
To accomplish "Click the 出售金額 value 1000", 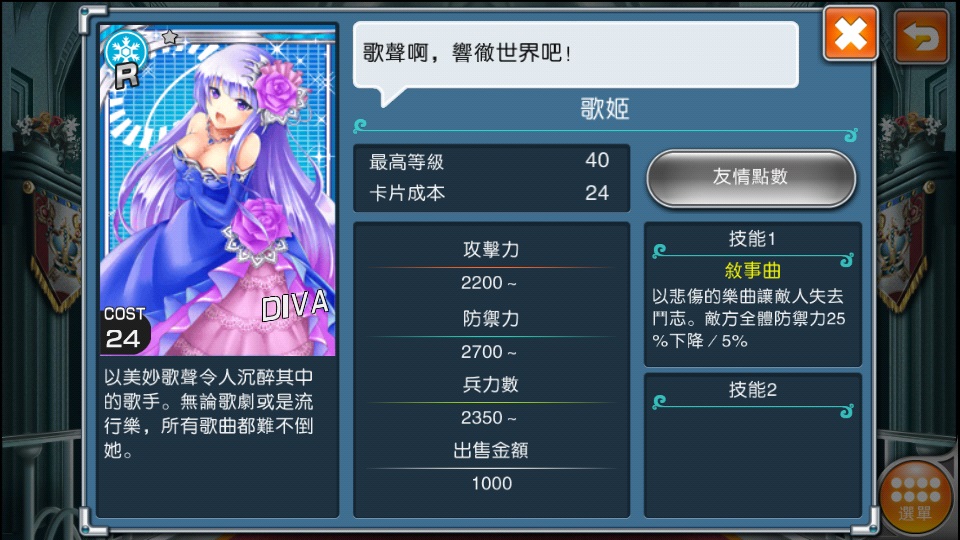I will click(492, 483).
